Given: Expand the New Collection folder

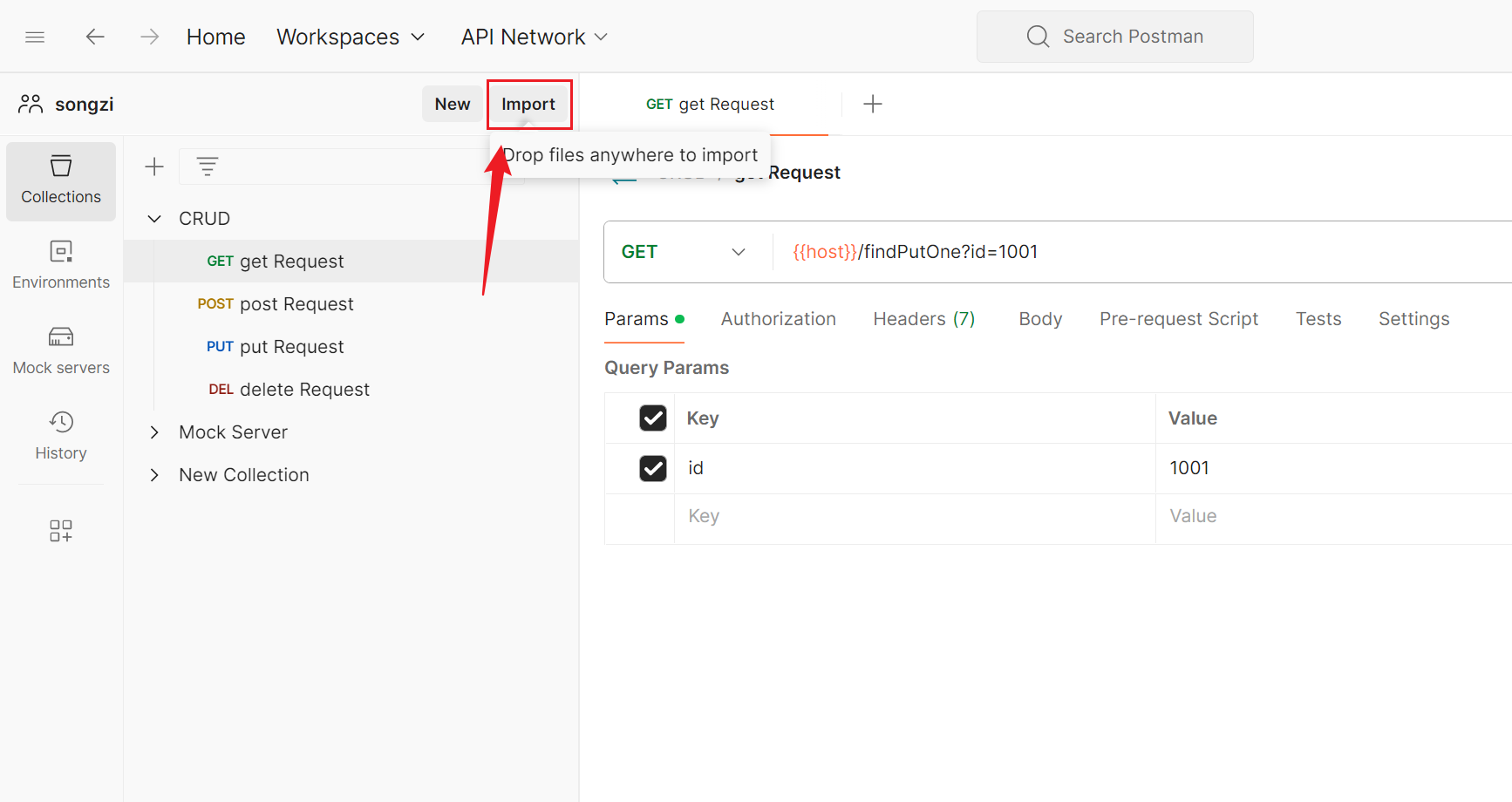Looking at the screenshot, I should [x=154, y=475].
